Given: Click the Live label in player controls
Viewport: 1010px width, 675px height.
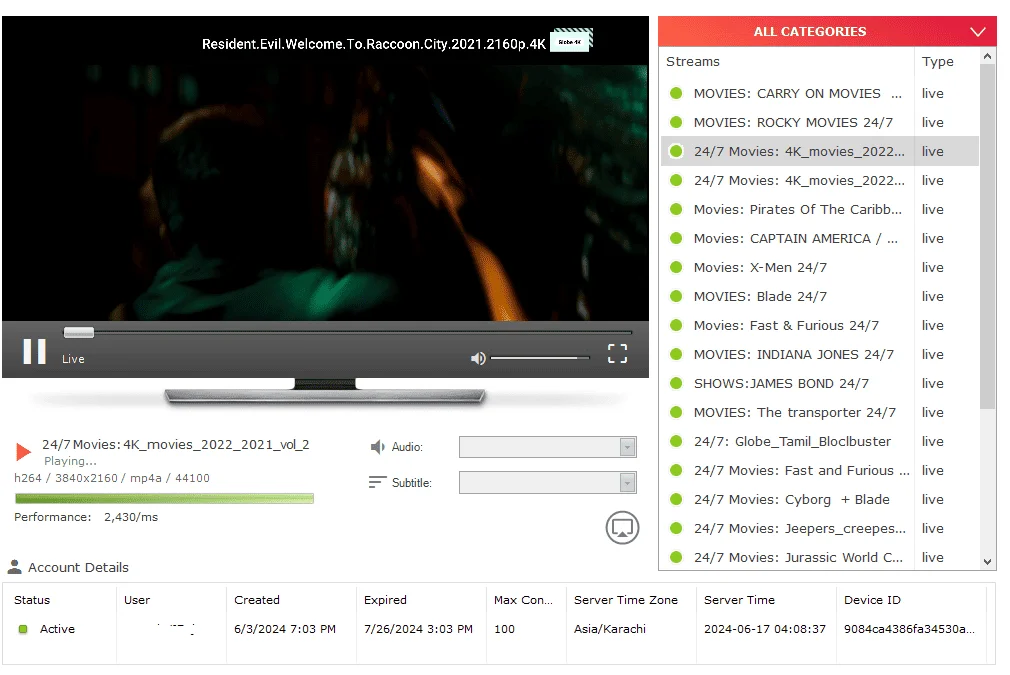Looking at the screenshot, I should tap(73, 359).
